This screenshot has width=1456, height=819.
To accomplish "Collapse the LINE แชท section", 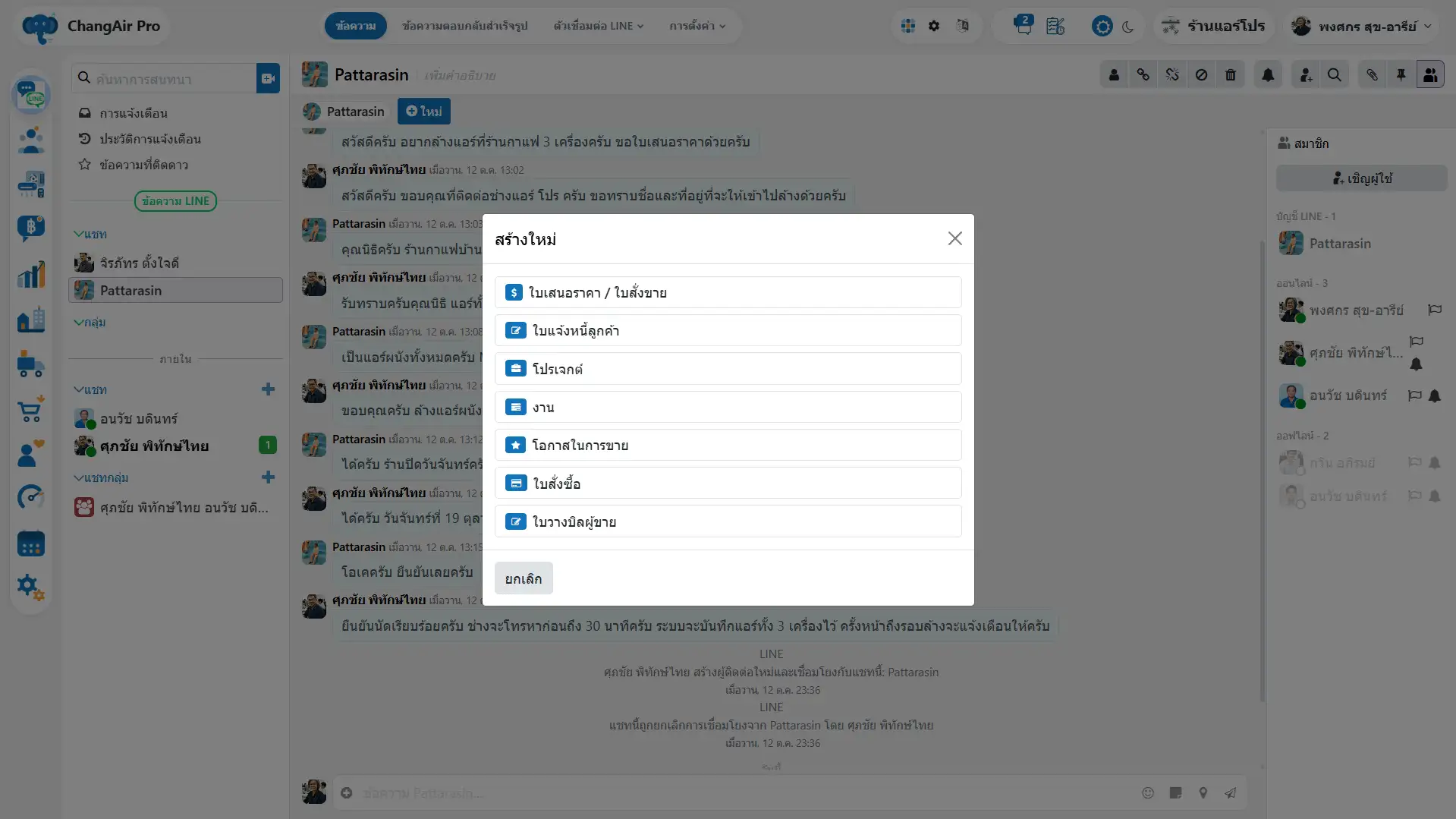I will click(90, 234).
